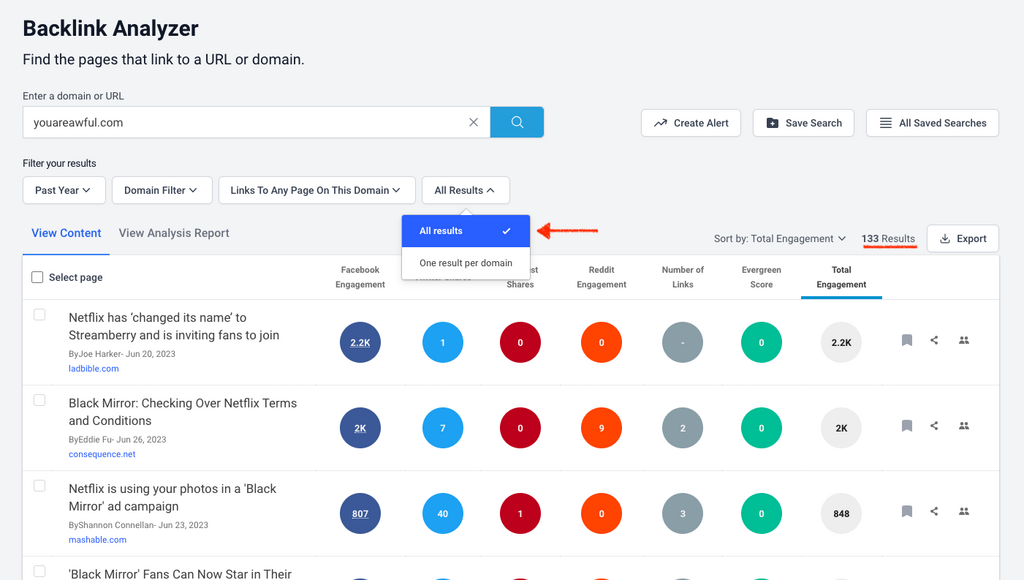Click the blue 2.2K Facebook engagement circle

(x=360, y=342)
